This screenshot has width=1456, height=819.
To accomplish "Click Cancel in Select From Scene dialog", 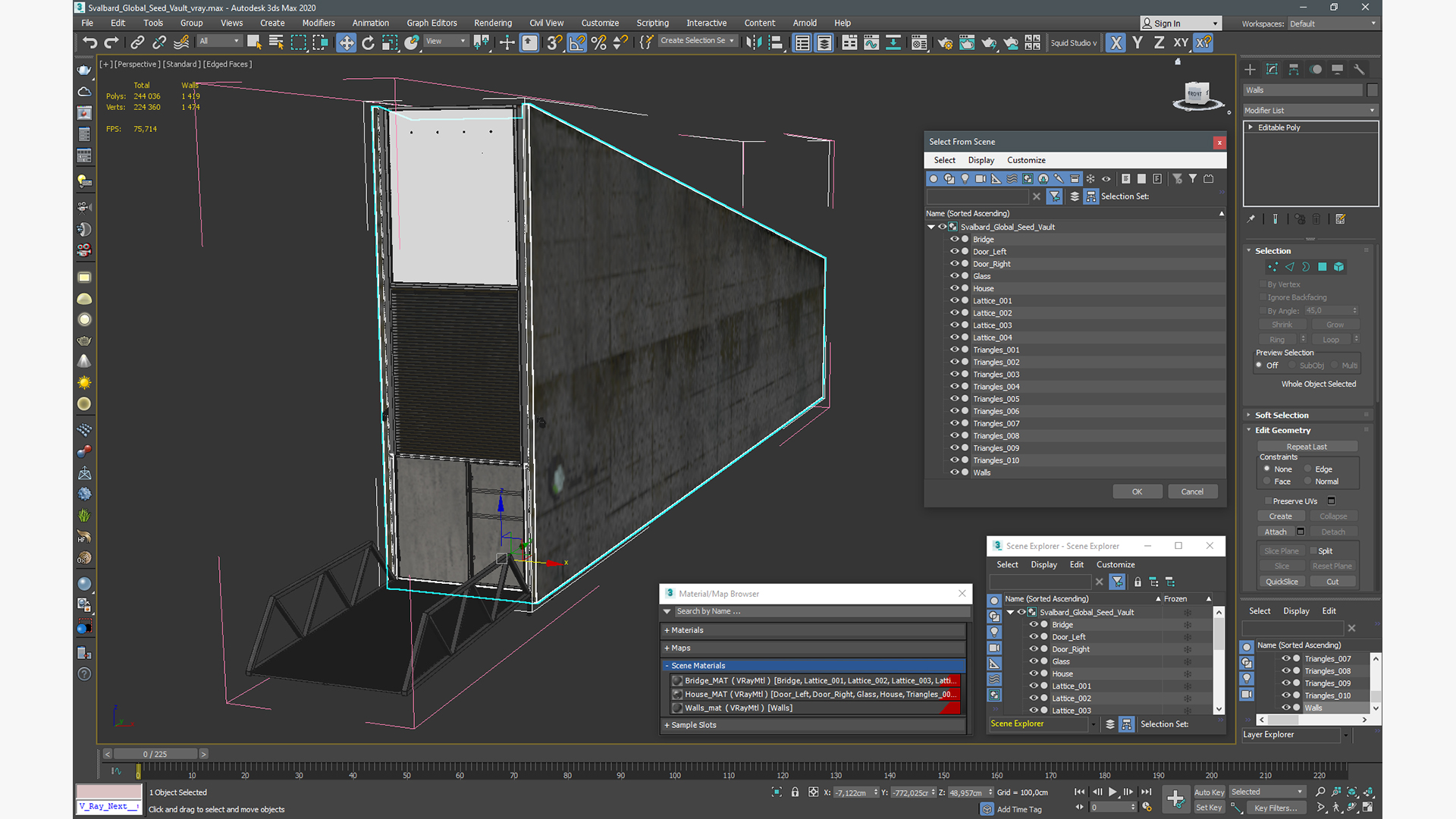I will (1192, 491).
